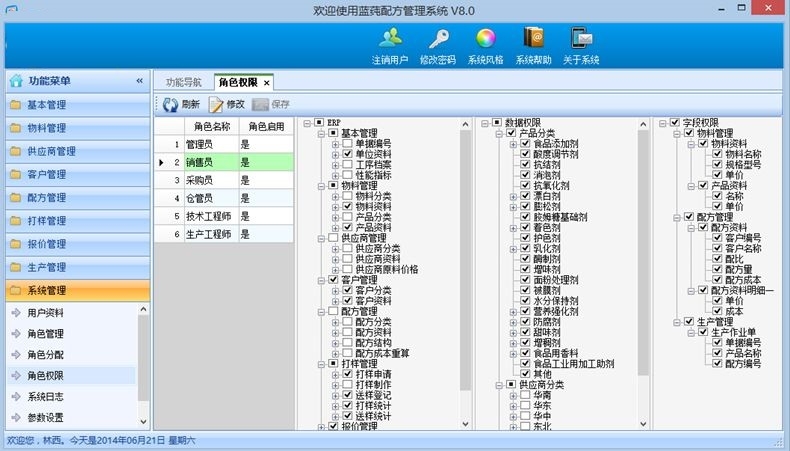Open the 基本管理 menu section
This screenshot has width=790, height=451.
(x=78, y=105)
